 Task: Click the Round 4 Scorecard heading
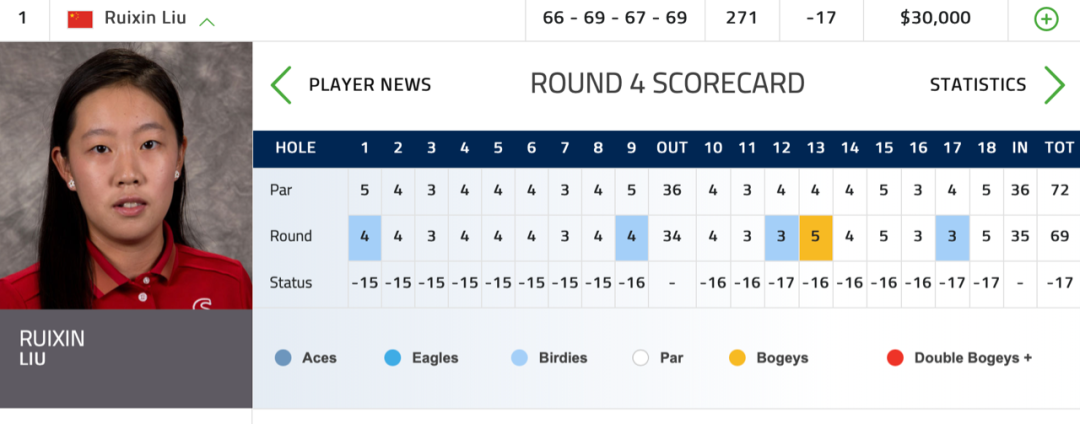pos(667,84)
